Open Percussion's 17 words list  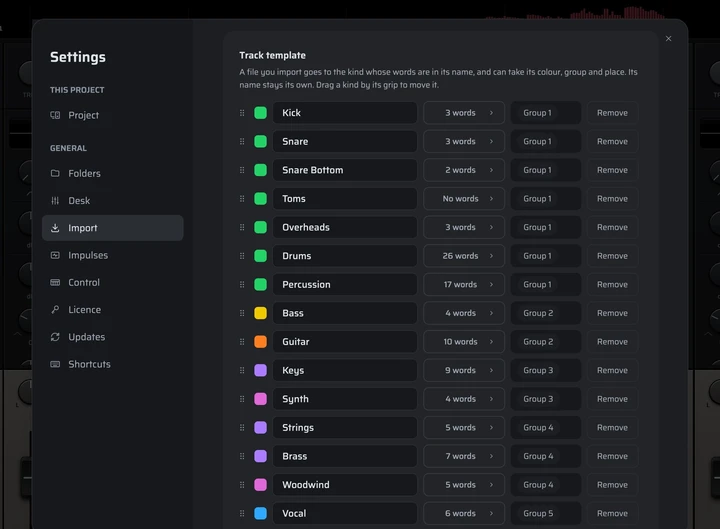pyautogui.click(x=464, y=285)
